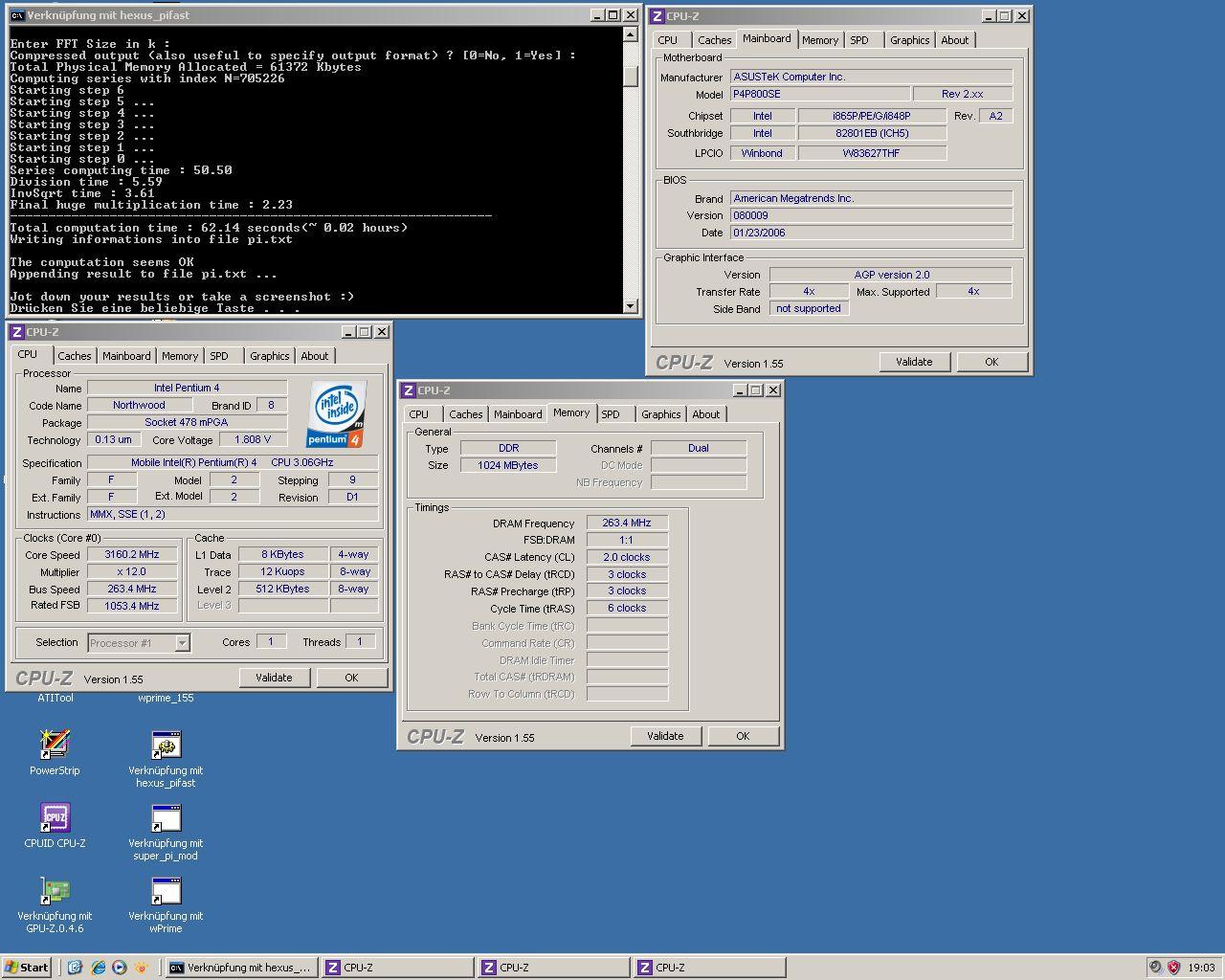The image size is (1225, 980).
Task: Click the DRAM Frequency value 263.4 MHz
Action: (x=627, y=523)
